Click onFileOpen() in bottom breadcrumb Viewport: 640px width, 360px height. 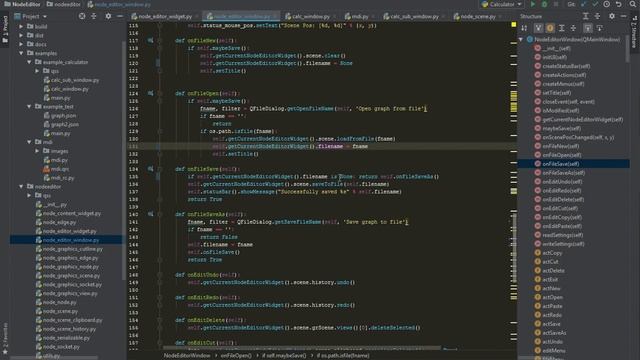236,356
